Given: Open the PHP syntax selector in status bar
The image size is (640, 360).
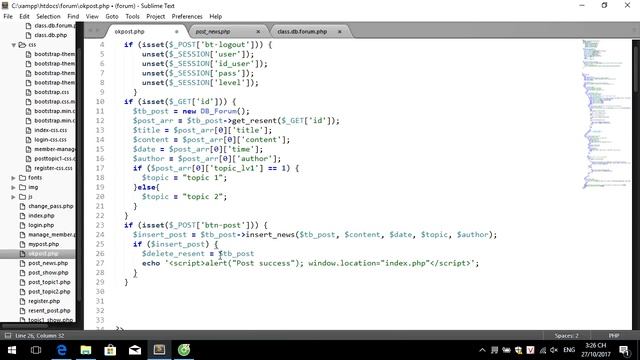Looking at the screenshot, I should 614,336.
